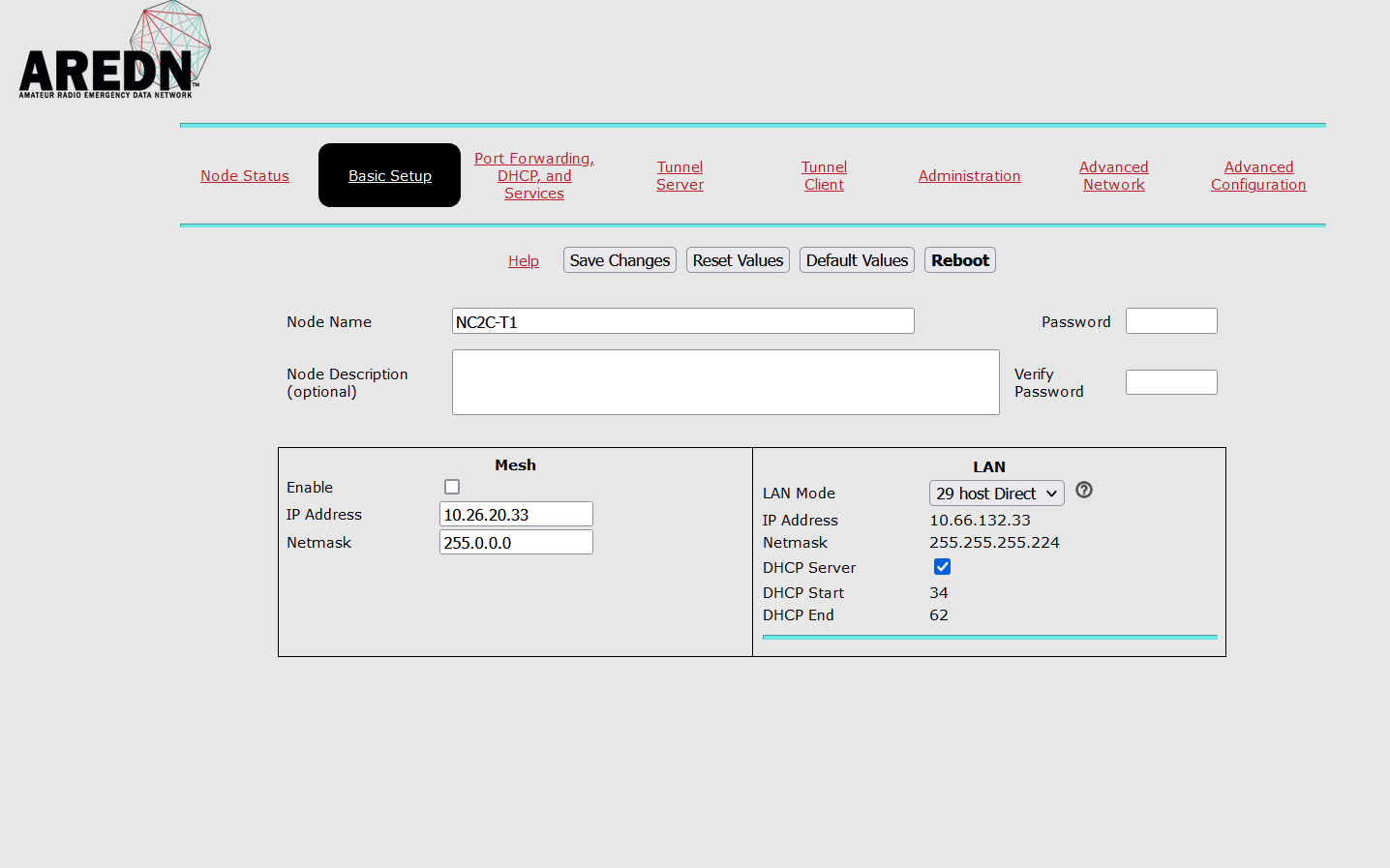Edit the Node Name field
This screenshot has height=868, width=1390.
click(682, 320)
